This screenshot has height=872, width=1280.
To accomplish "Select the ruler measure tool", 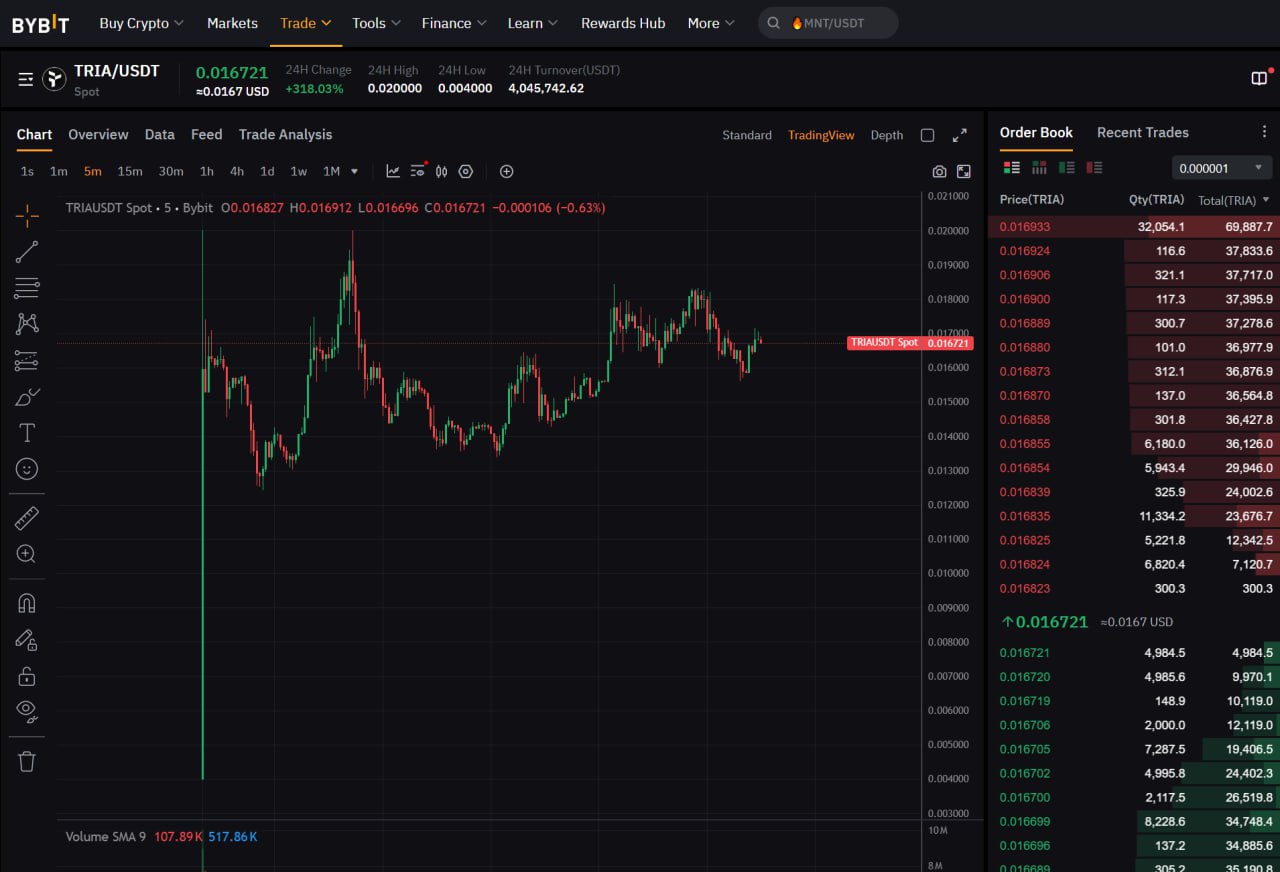I will 27,518.
